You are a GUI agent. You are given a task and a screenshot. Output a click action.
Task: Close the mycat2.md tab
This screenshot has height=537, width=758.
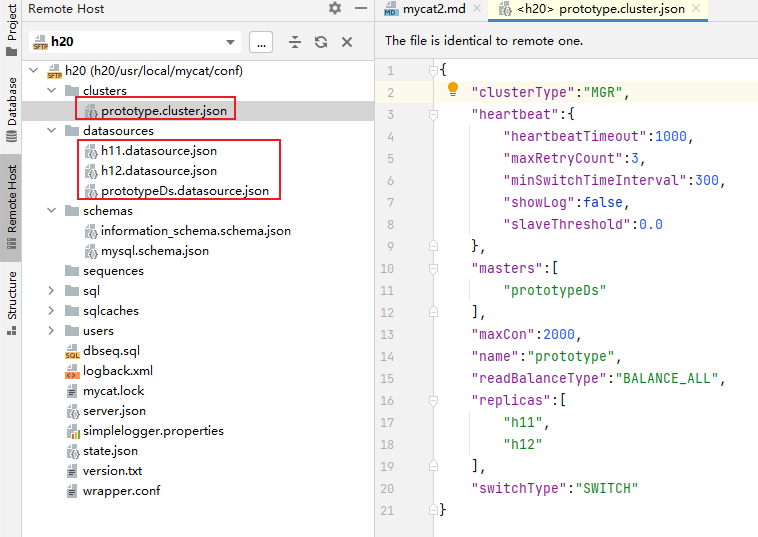[477, 8]
